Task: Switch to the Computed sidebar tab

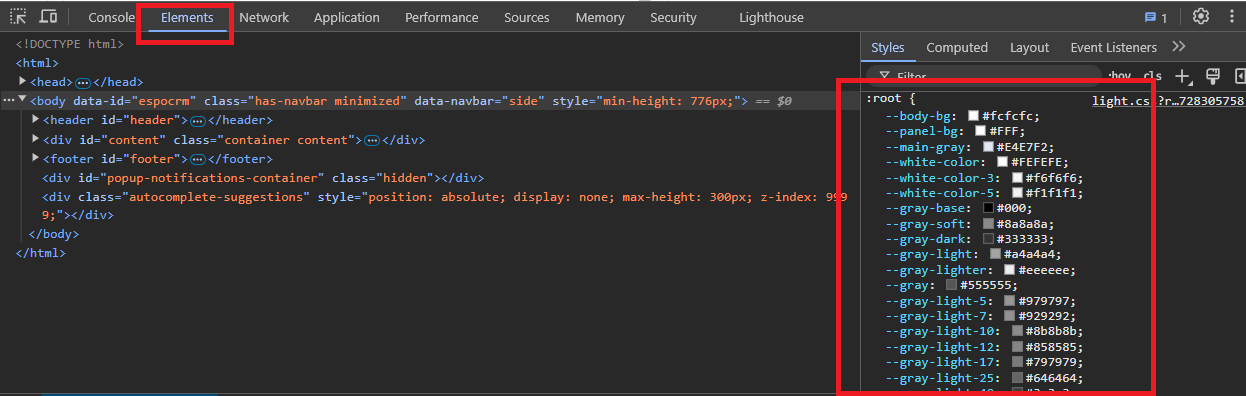Action: (x=957, y=47)
